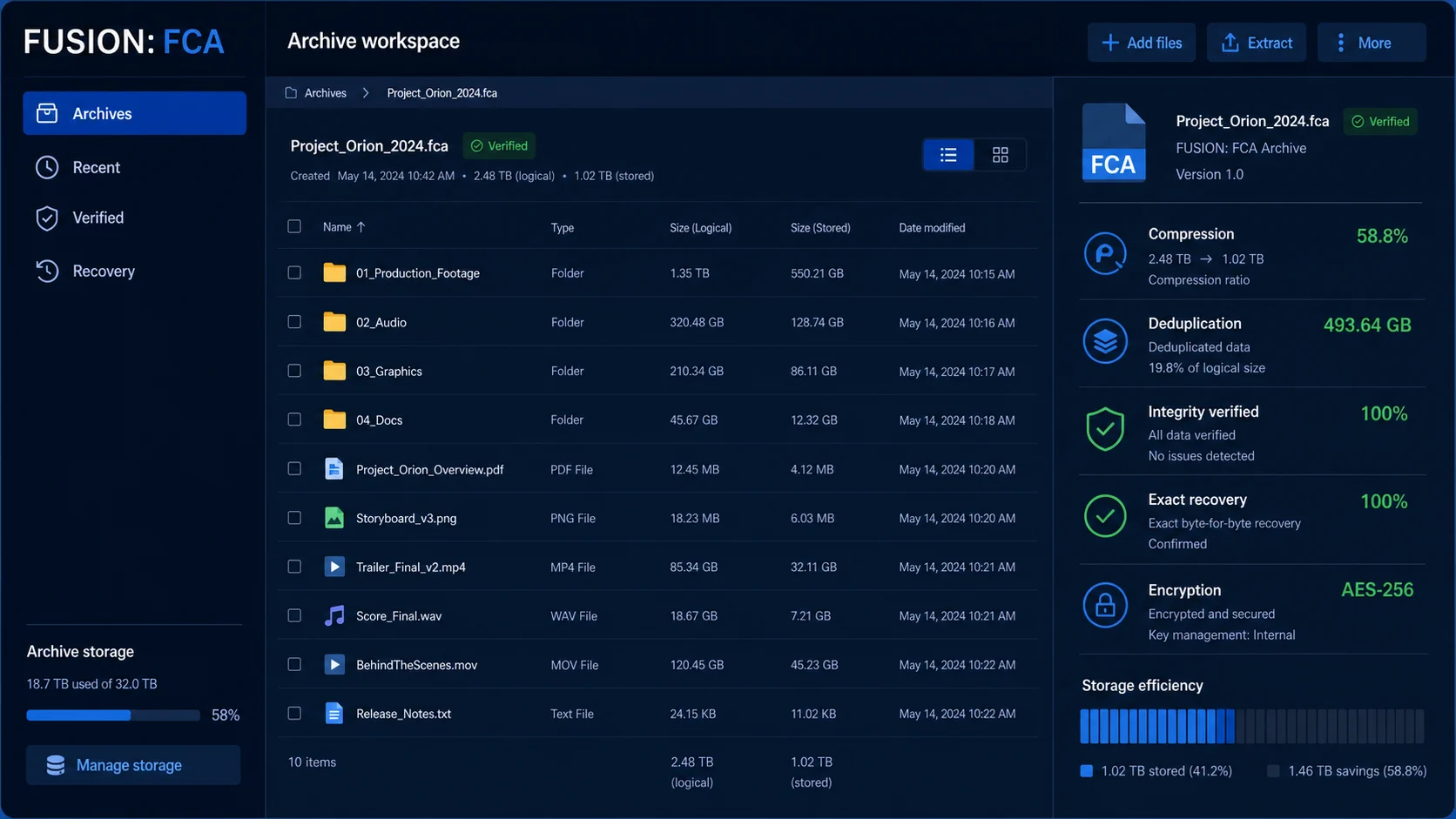Image resolution: width=1456 pixels, height=819 pixels.
Task: Click the Add files button
Action: pyautogui.click(x=1141, y=43)
